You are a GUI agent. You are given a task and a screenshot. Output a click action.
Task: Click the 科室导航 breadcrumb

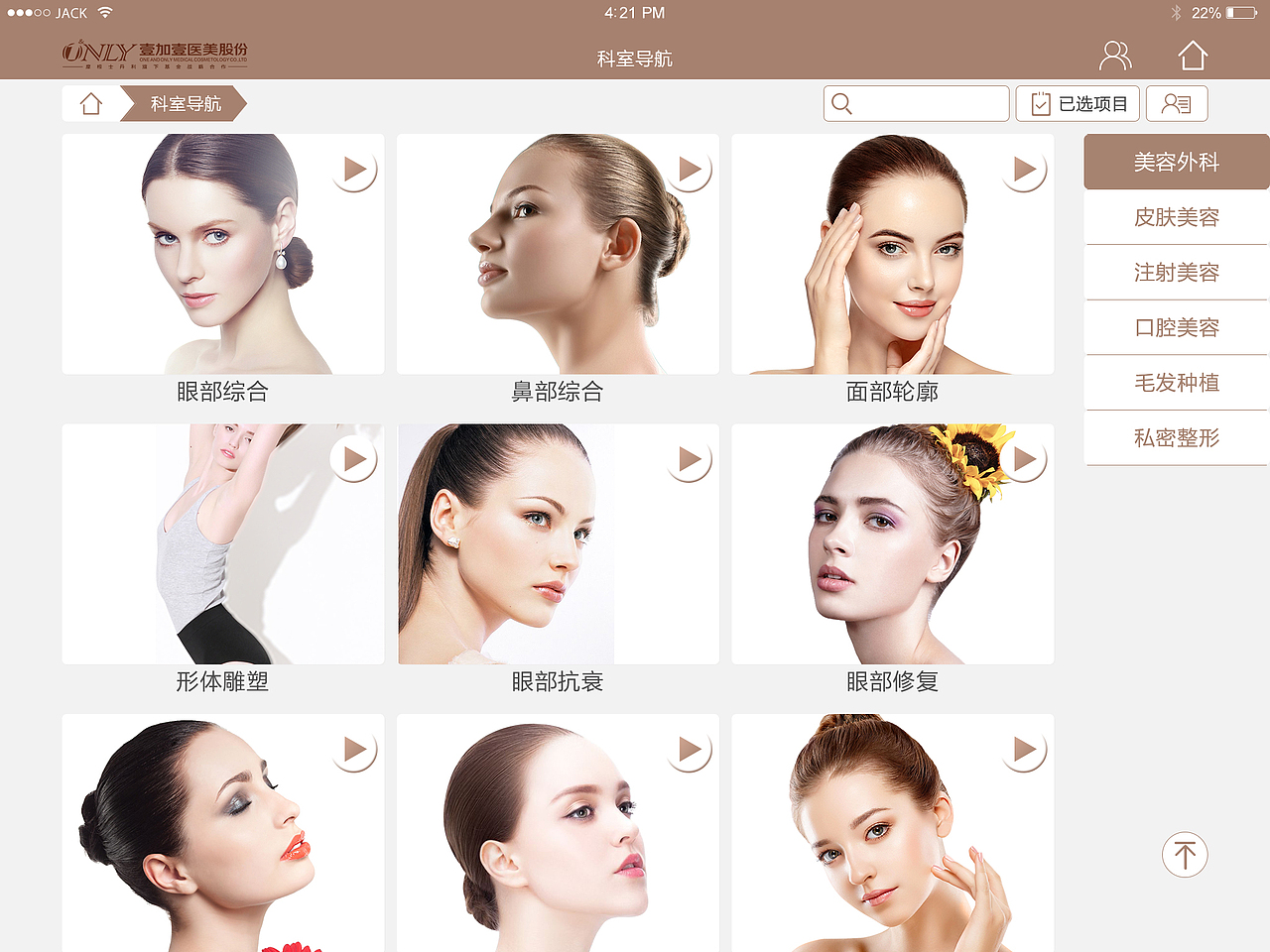tap(185, 104)
